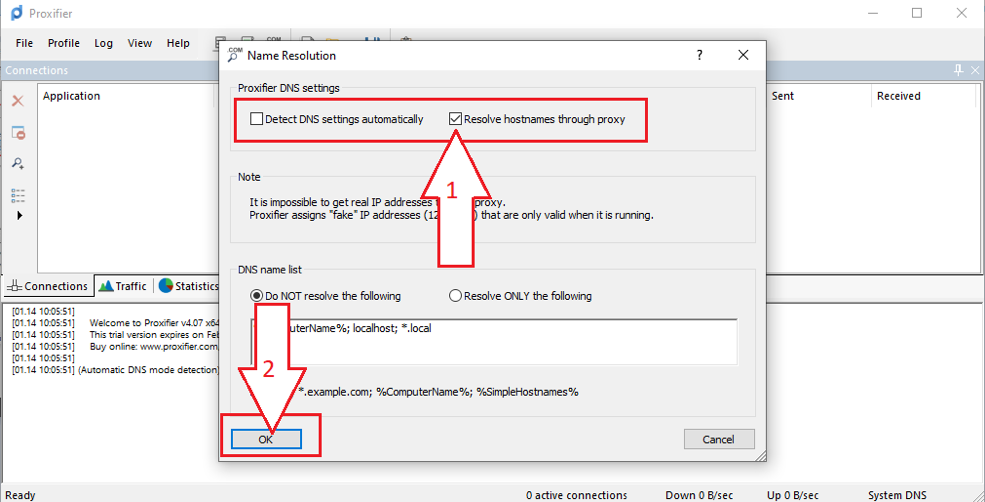Click the window-with-red-minus sidebar icon
Viewport: 985px width, 502px height.
[18, 133]
